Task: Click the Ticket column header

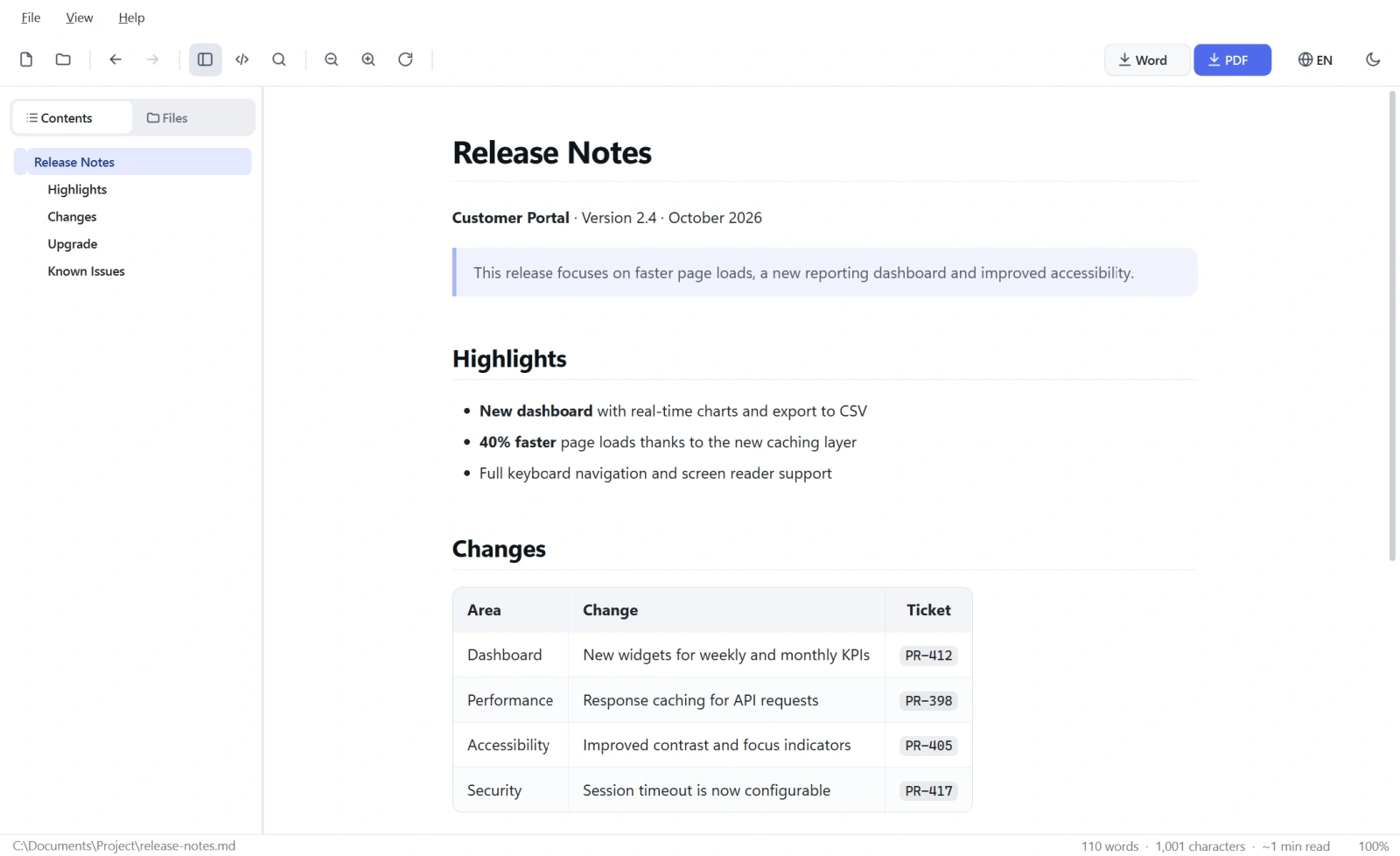Action: (x=928, y=610)
